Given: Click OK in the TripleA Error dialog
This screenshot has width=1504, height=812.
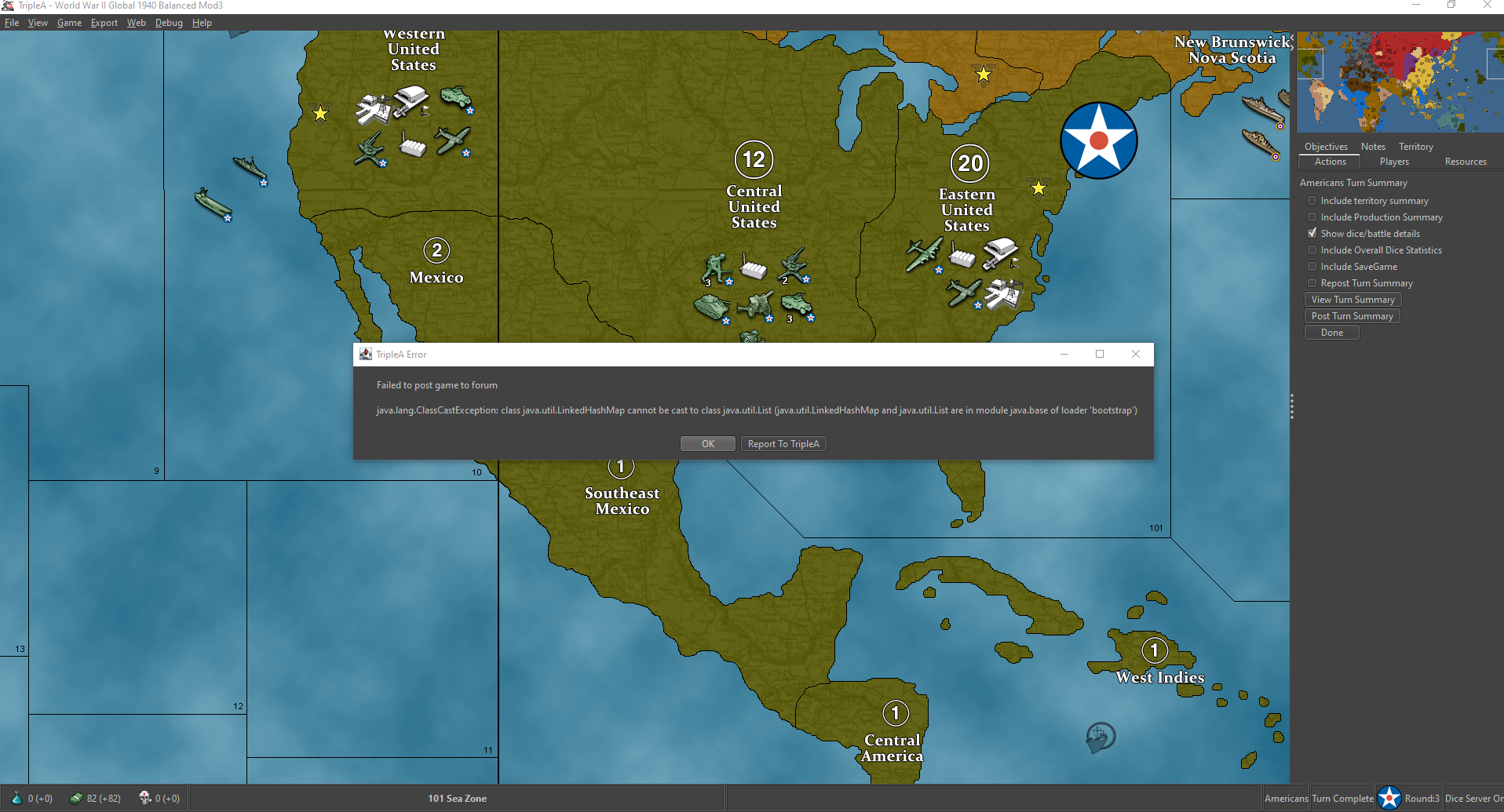Looking at the screenshot, I should coord(707,444).
